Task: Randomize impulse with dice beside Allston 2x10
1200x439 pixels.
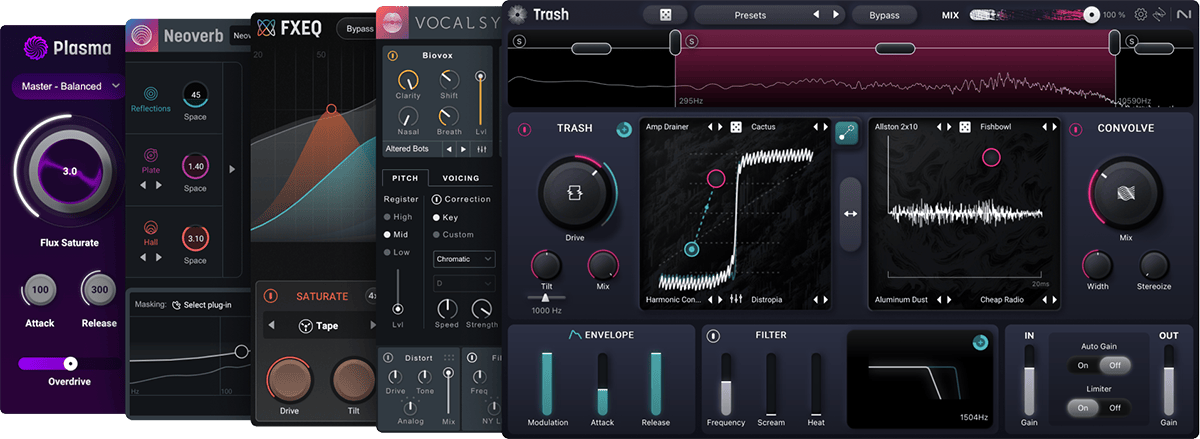Action: (966, 127)
